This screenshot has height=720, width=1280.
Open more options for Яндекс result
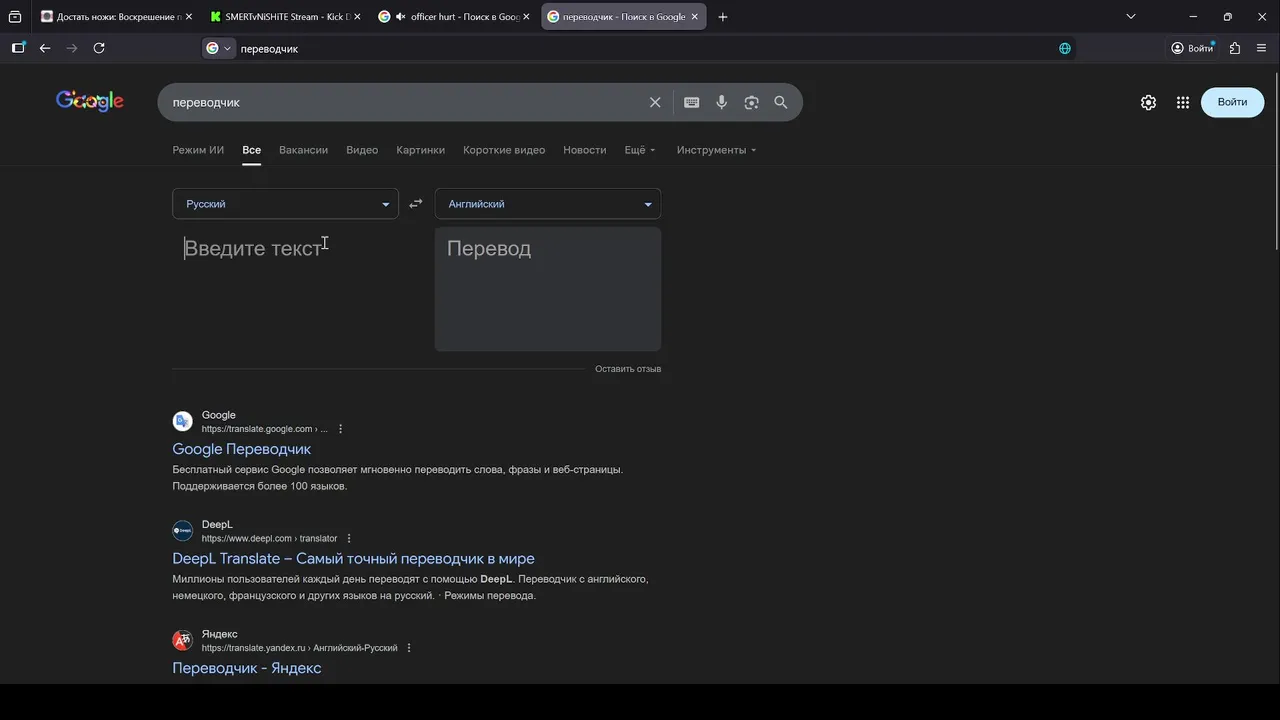(409, 648)
